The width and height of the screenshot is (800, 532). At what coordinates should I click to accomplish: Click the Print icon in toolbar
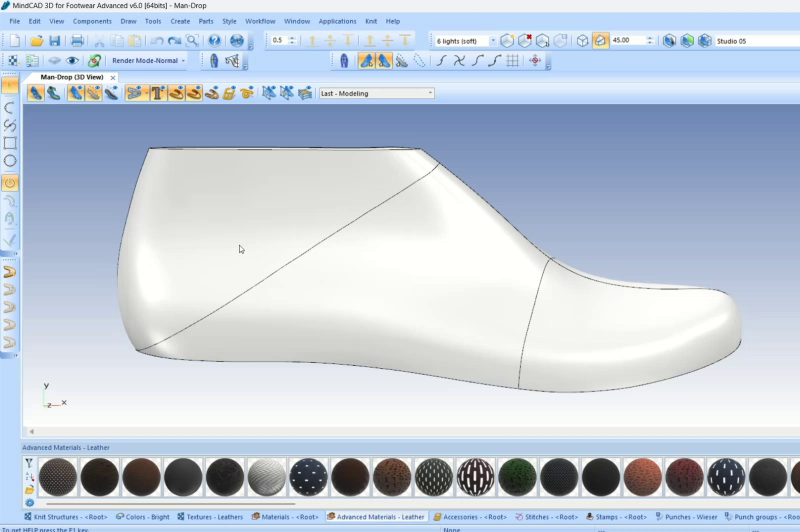pos(78,41)
